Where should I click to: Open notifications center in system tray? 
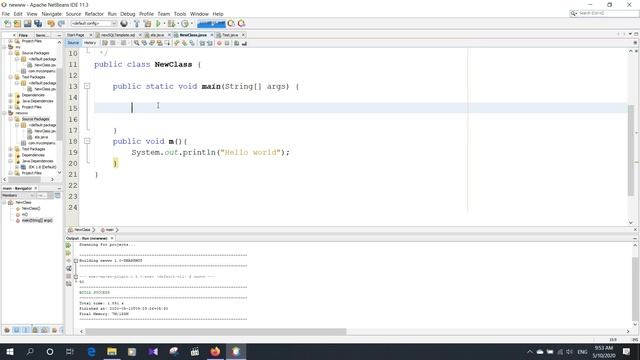pos(627,351)
